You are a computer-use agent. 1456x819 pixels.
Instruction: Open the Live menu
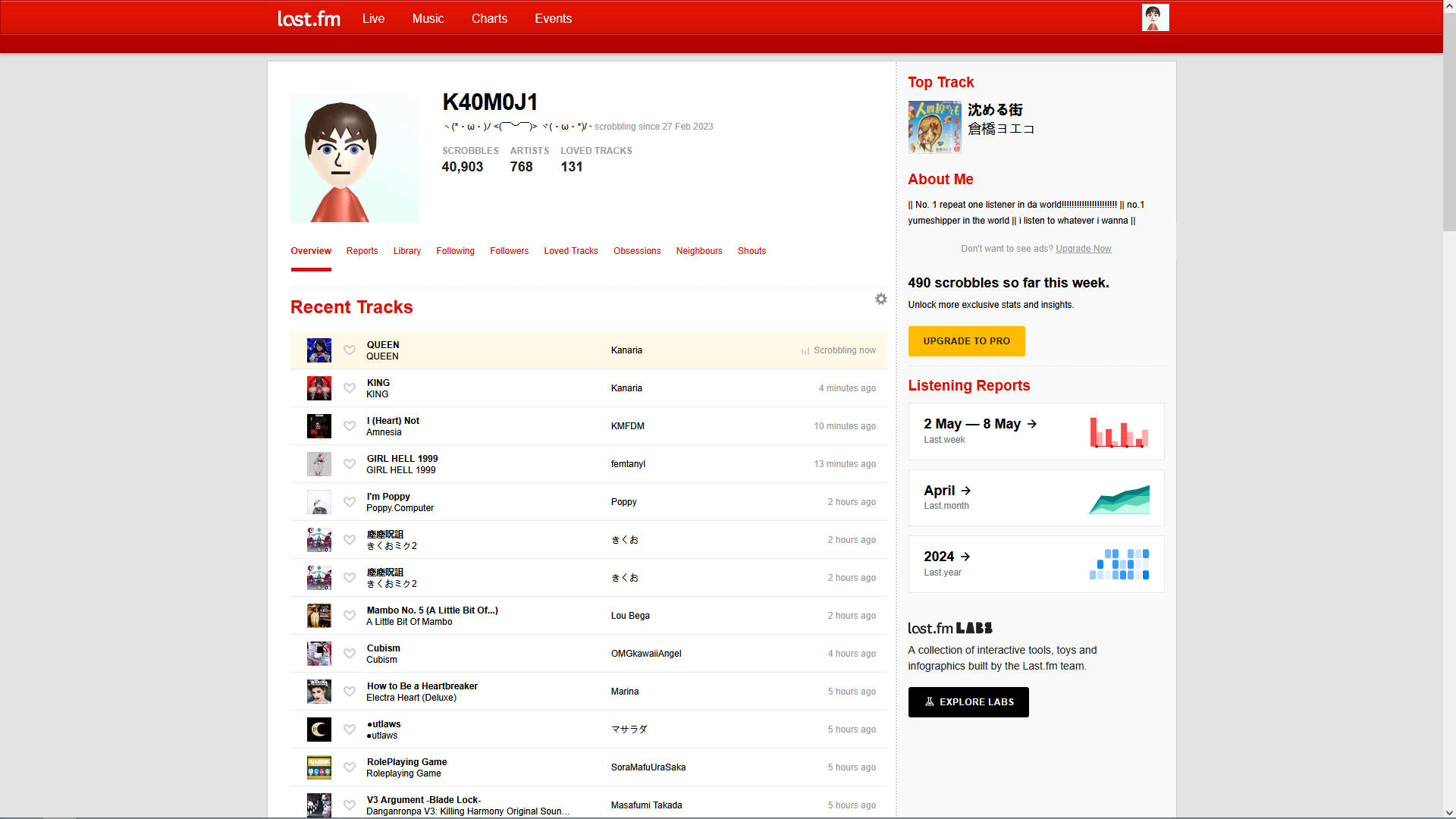pos(373,18)
